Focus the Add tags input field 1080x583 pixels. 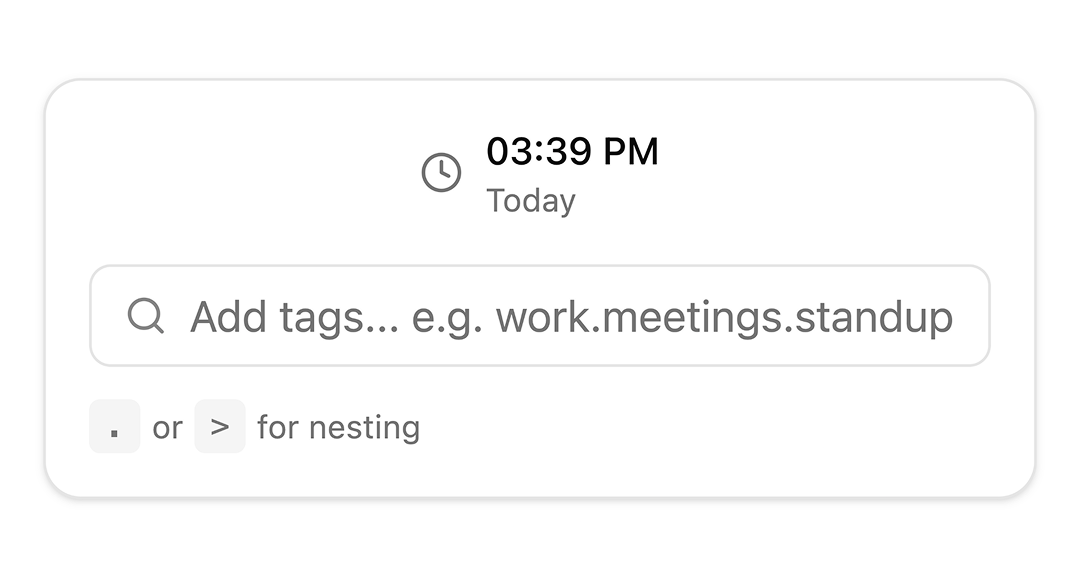(540, 317)
